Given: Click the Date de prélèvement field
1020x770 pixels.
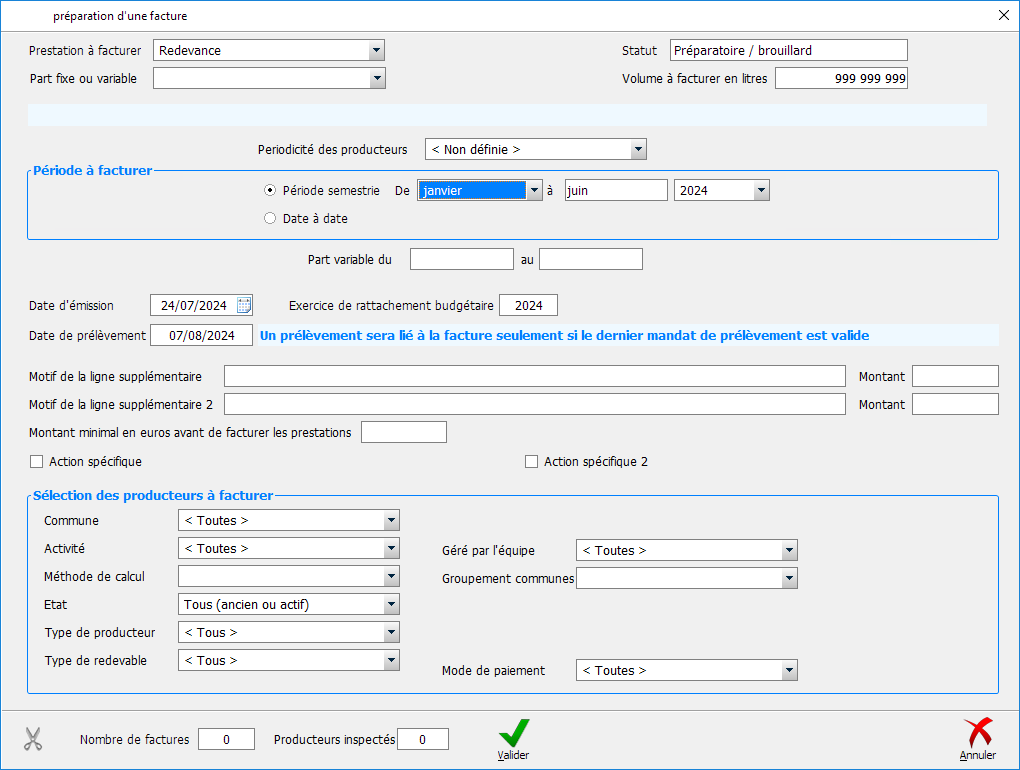Looking at the screenshot, I should [x=201, y=335].
